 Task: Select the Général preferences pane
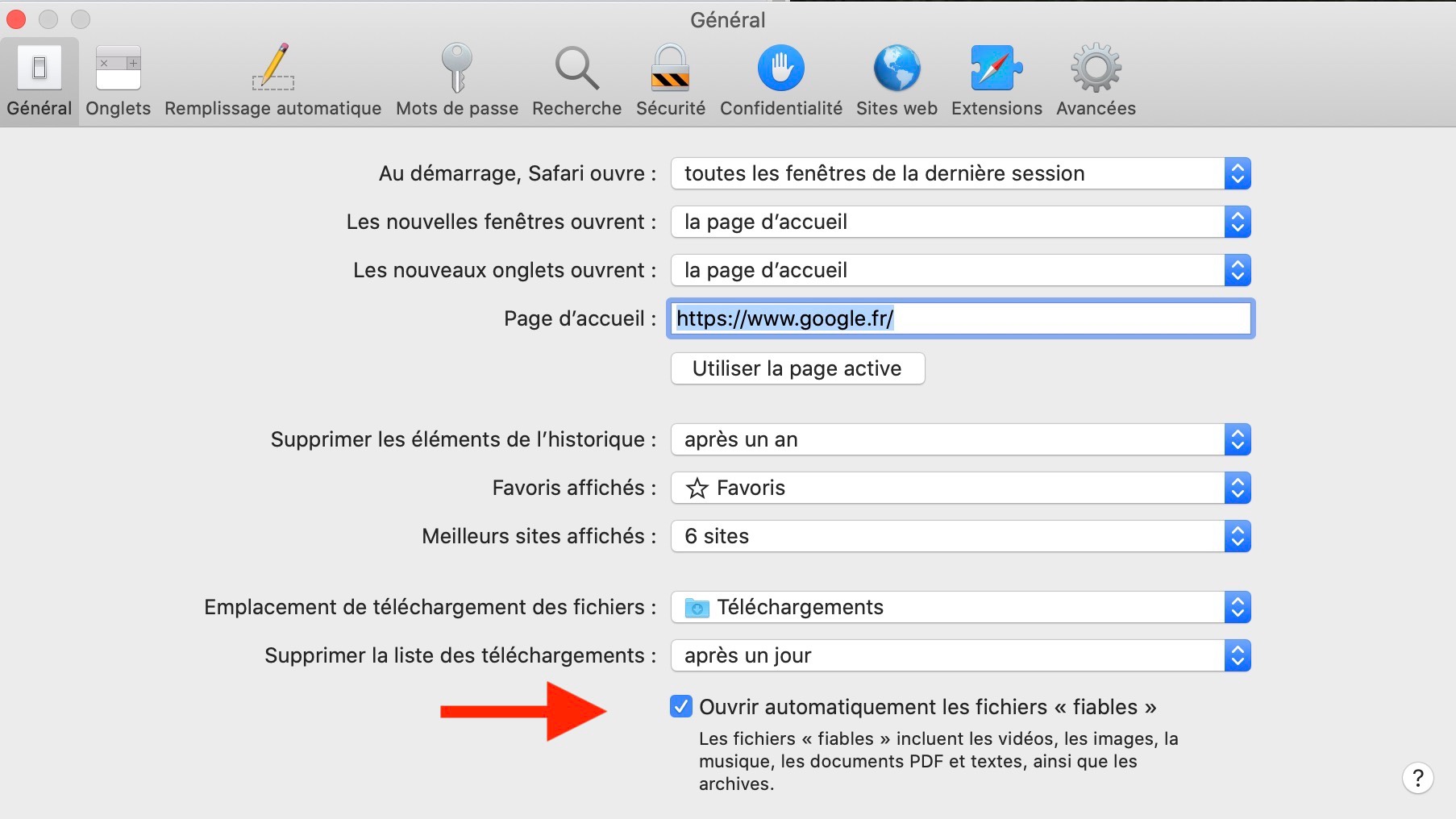pyautogui.click(x=40, y=81)
